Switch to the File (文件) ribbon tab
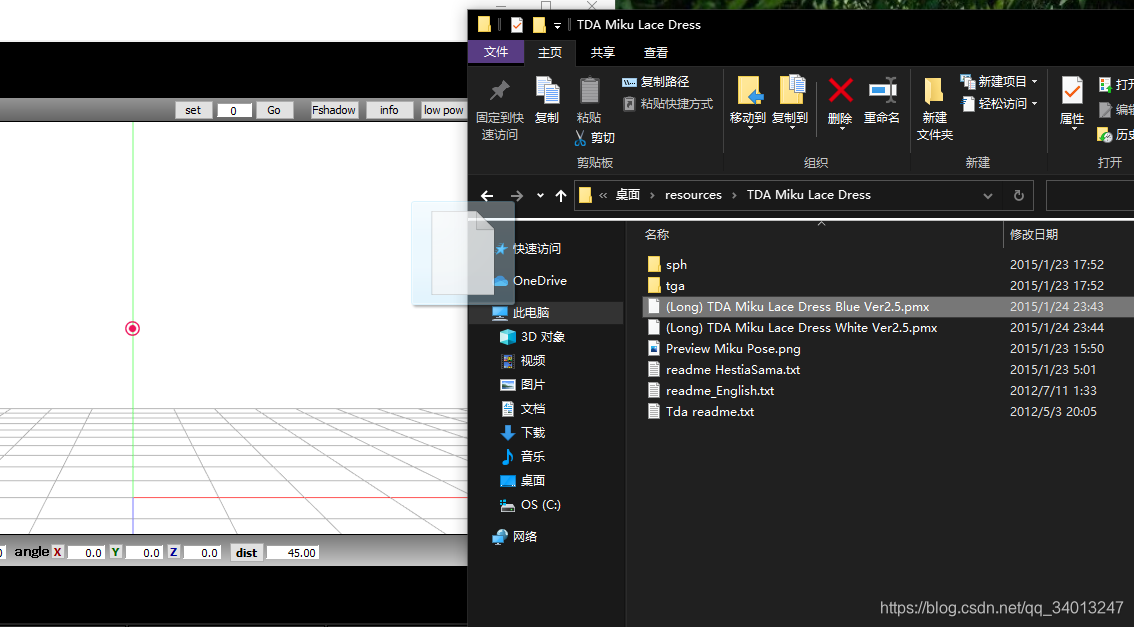 (495, 52)
